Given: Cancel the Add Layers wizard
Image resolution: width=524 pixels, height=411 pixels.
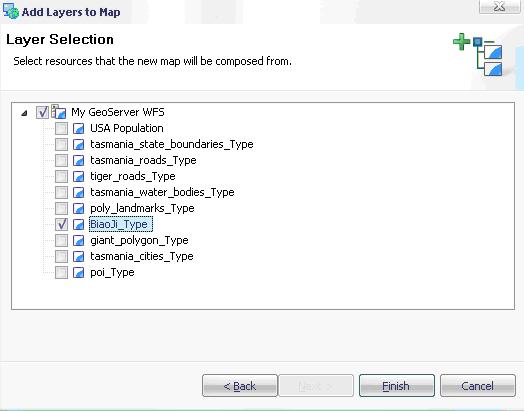Looking at the screenshot, I should tap(478, 386).
